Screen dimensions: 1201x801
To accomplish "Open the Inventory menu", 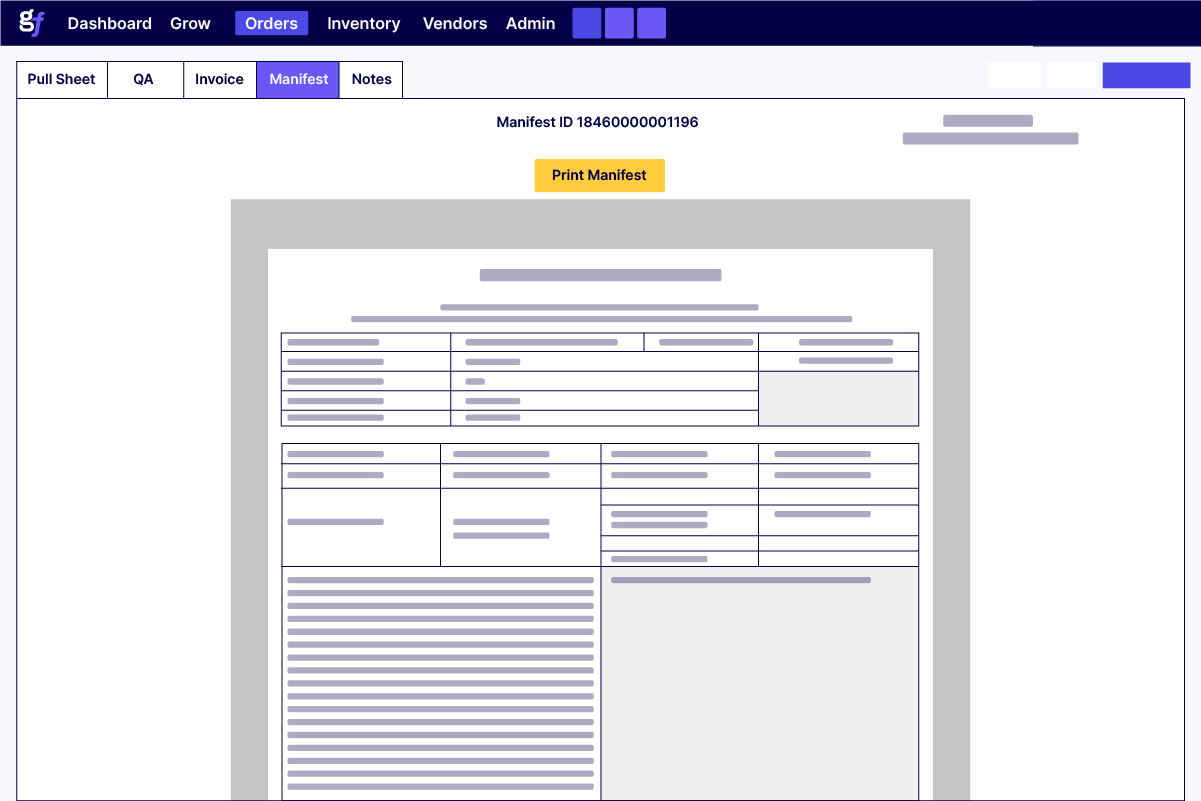I will [x=364, y=23].
